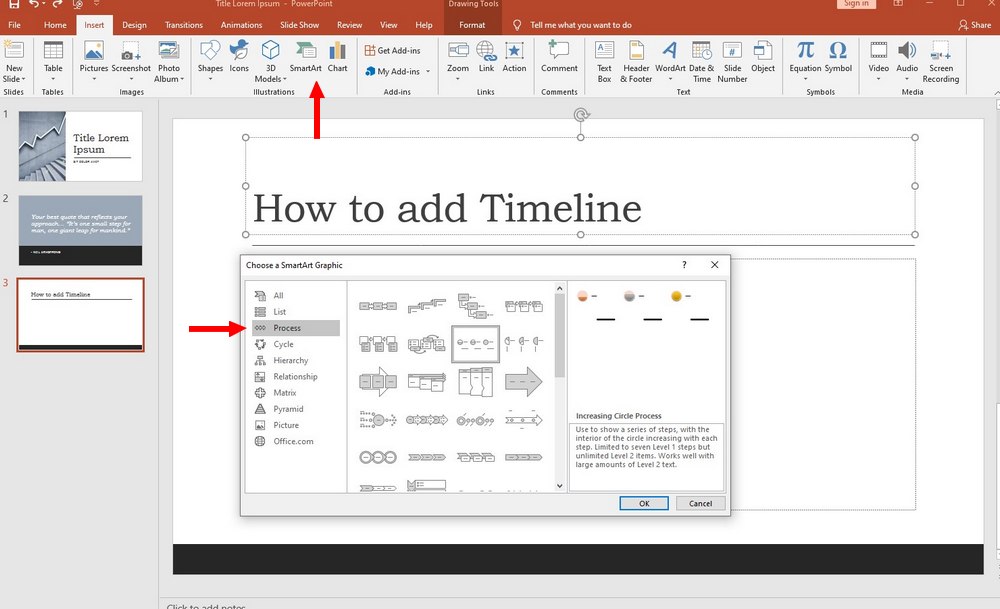Screen dimensions: 1000x609
Task: Choose the Hierarchy category in list
Action: 290,360
